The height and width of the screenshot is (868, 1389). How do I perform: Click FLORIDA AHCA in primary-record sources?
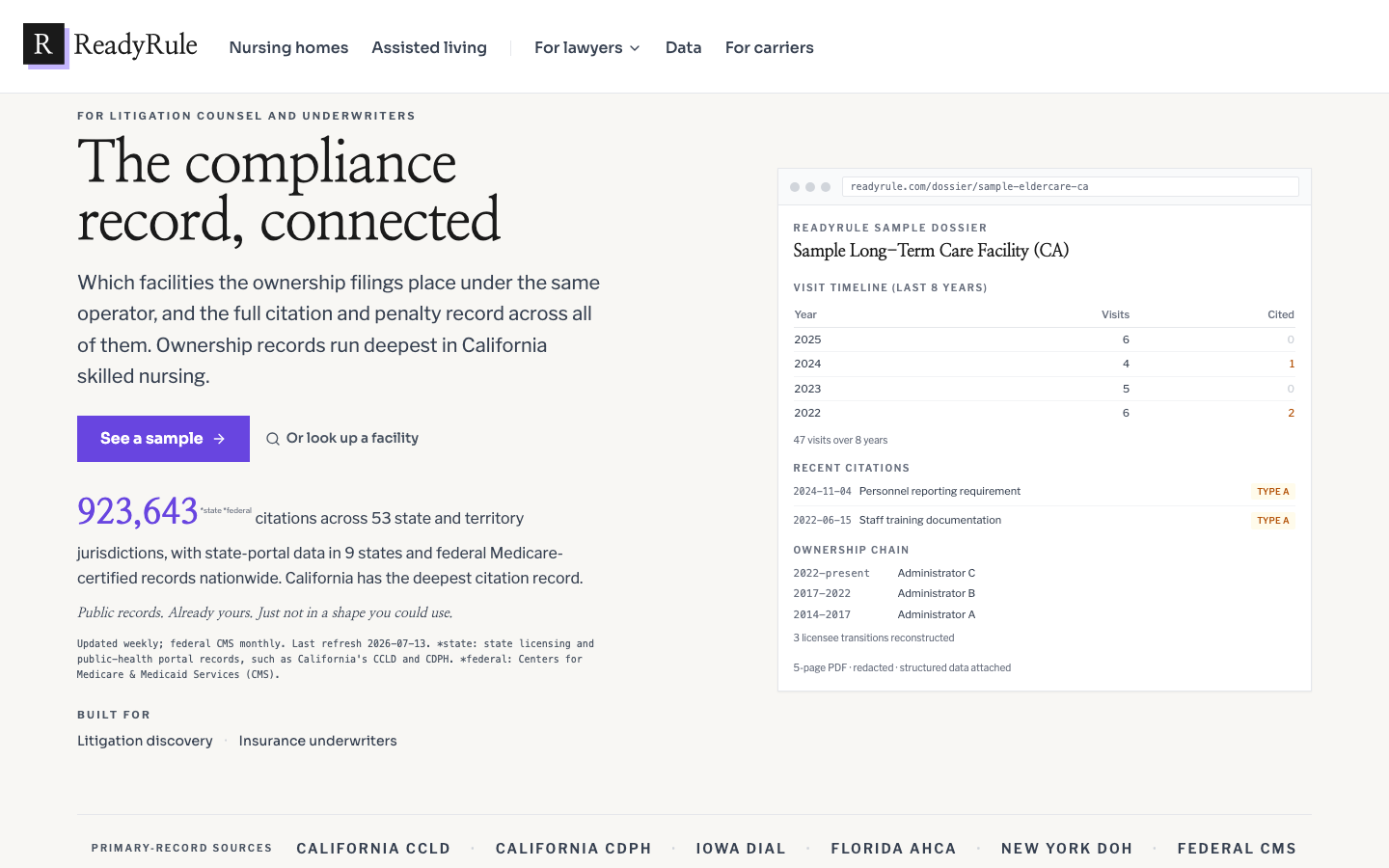coord(893,849)
